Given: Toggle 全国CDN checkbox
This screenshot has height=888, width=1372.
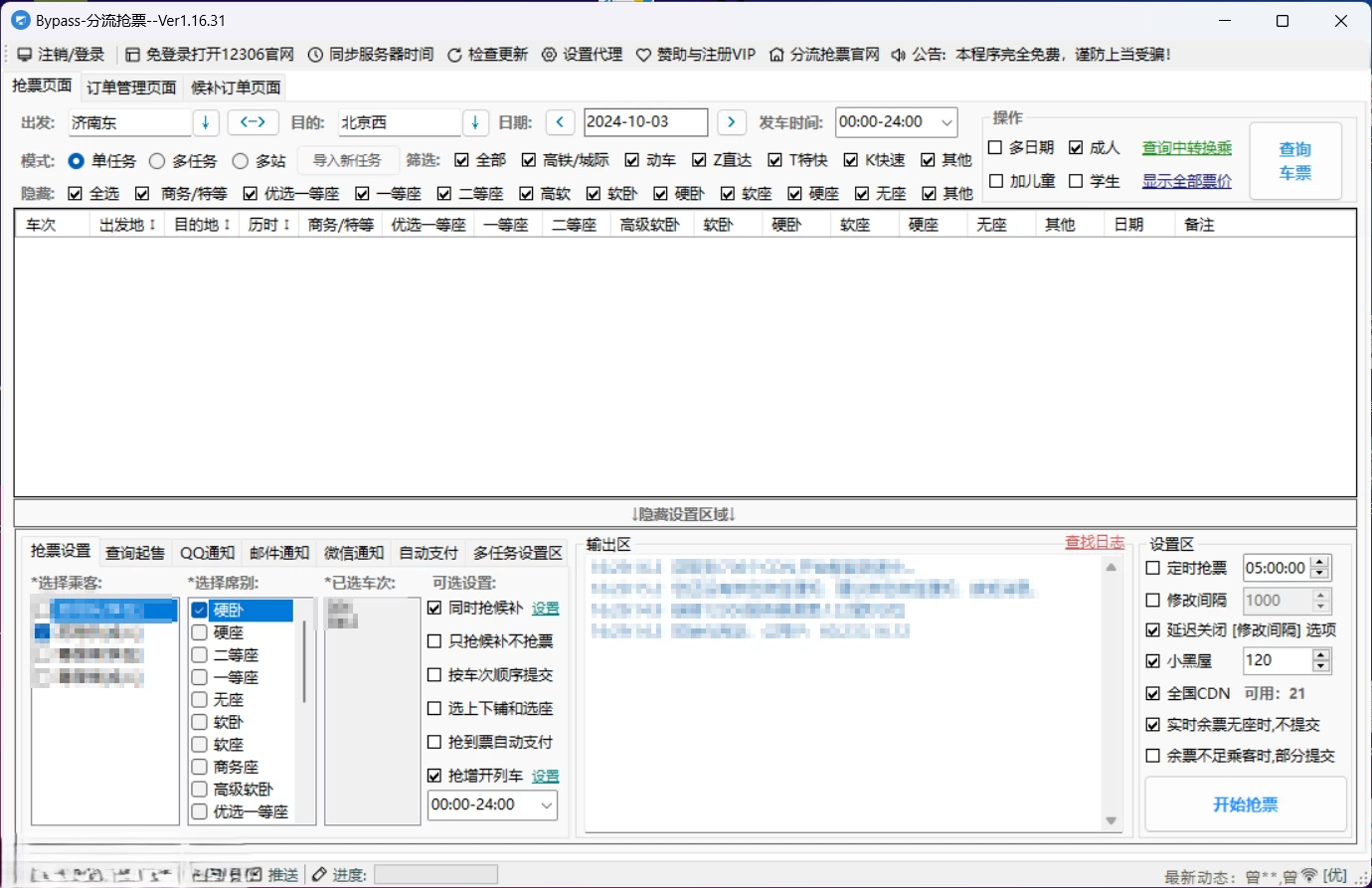Looking at the screenshot, I should [1153, 693].
